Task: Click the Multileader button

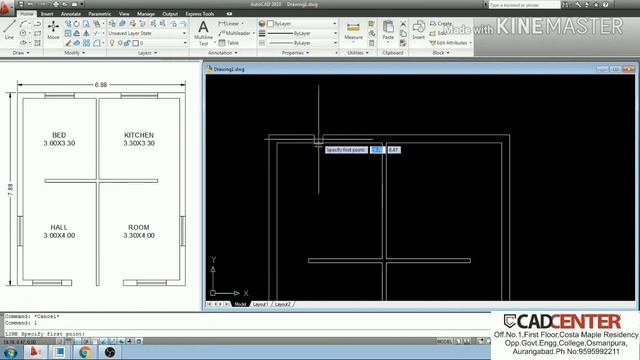Action: 236,33
